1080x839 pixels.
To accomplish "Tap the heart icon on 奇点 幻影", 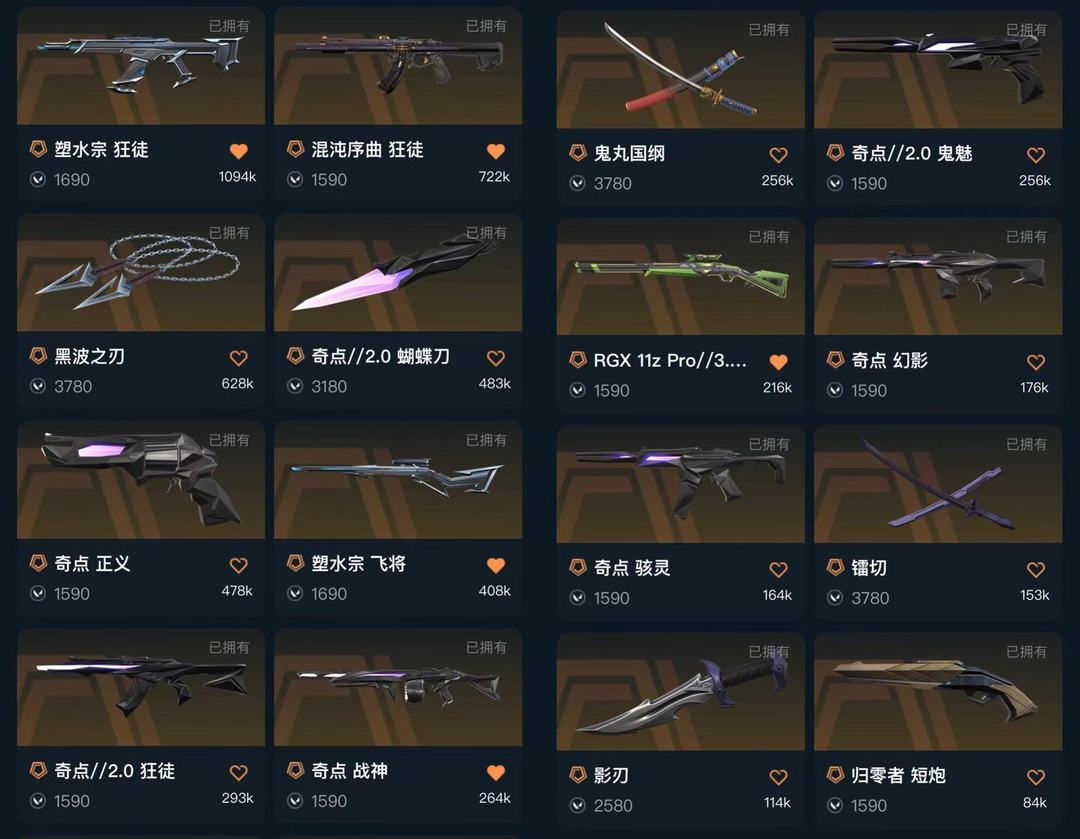I will (x=1036, y=362).
